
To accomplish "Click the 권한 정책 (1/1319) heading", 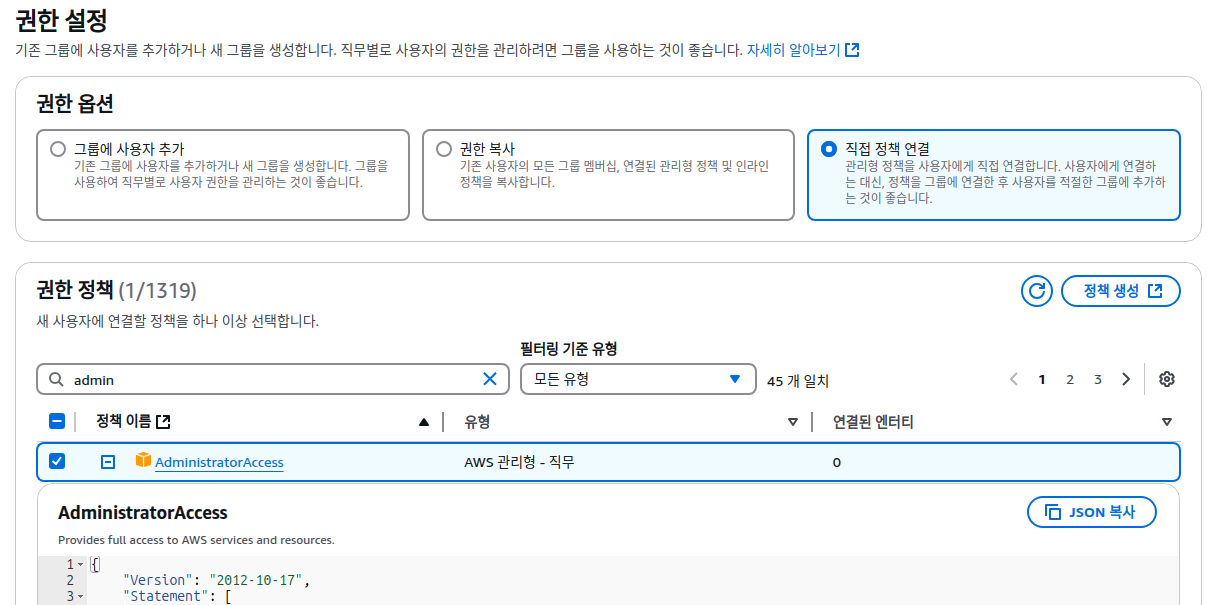I will coord(116,290).
